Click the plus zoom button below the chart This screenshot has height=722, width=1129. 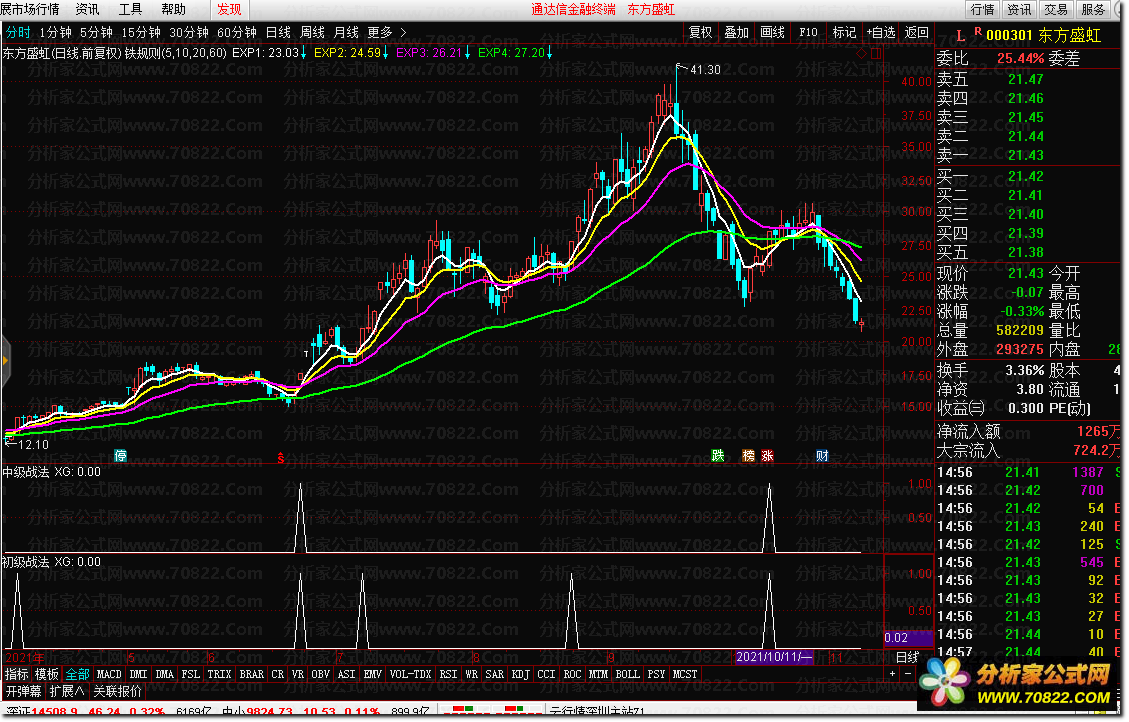point(893,674)
